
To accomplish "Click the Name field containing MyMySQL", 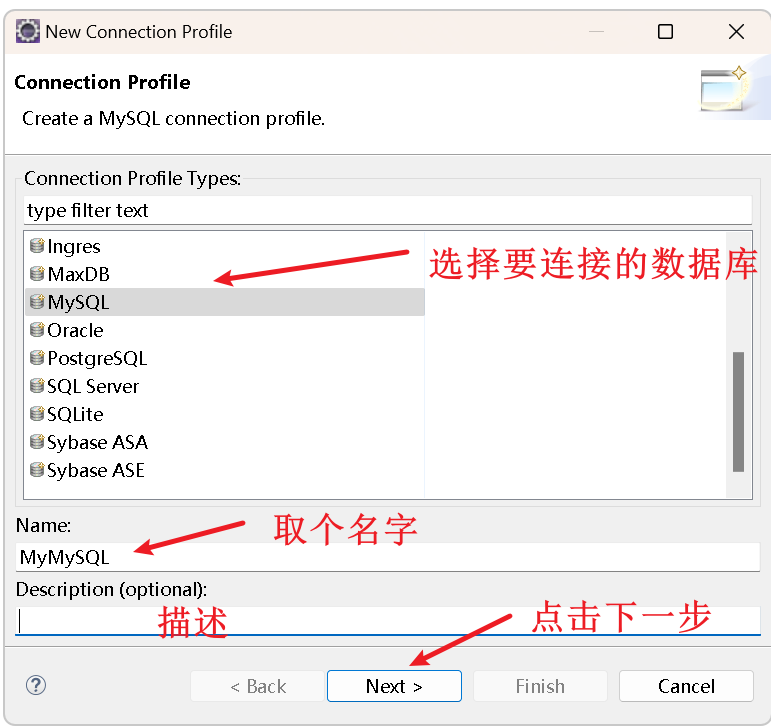I will point(388,557).
